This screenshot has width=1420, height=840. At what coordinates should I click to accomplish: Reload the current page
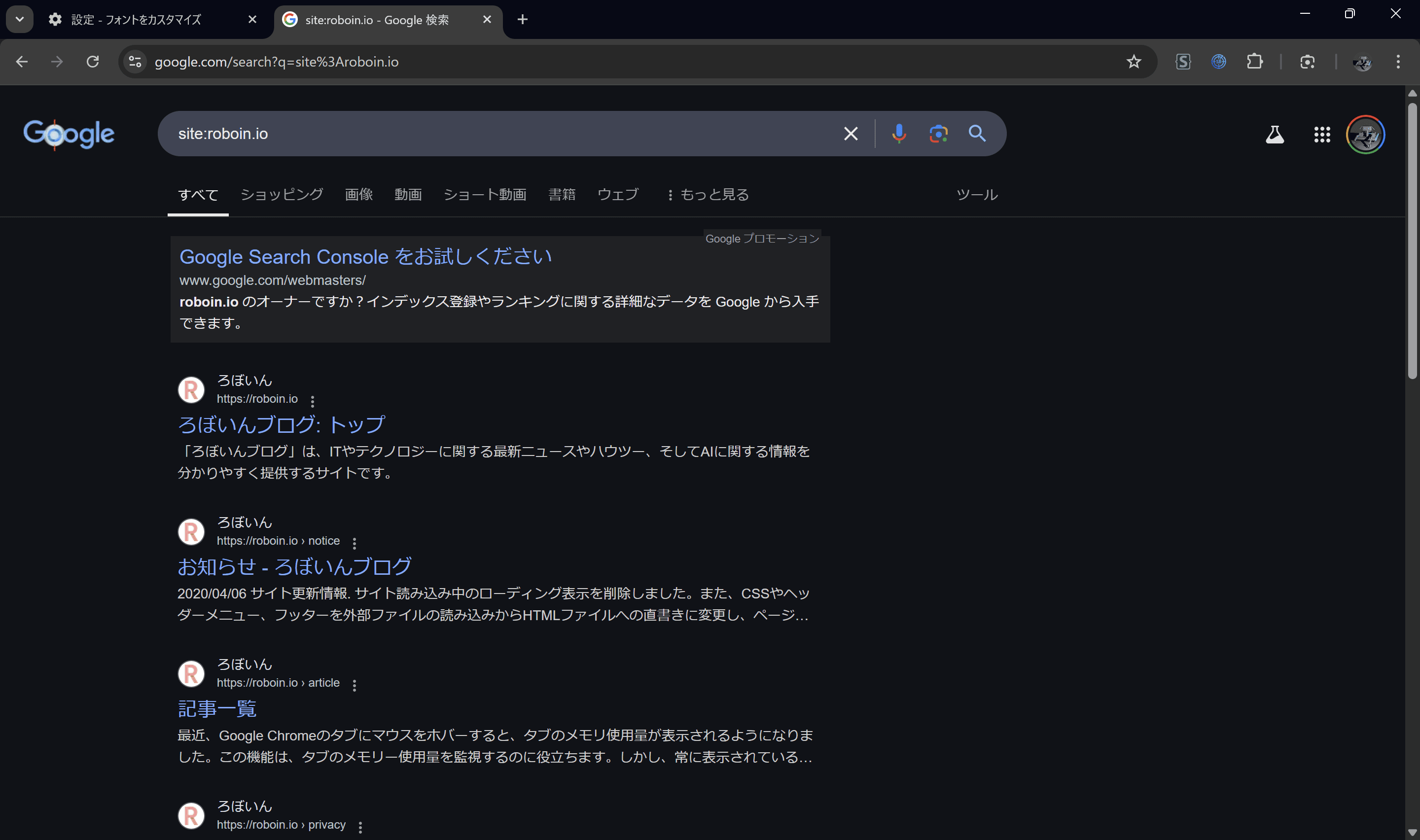pos(93,62)
